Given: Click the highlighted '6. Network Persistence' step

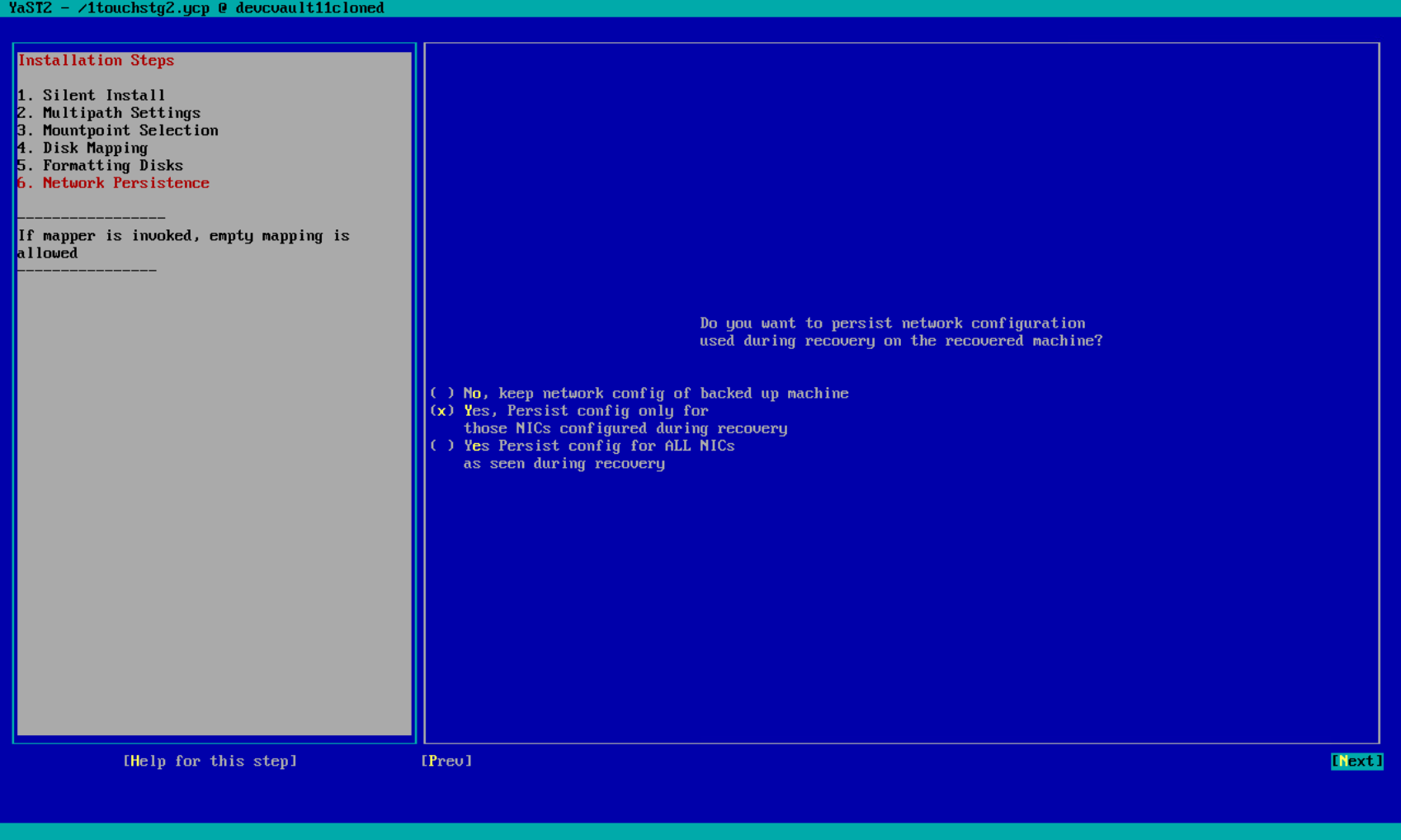Looking at the screenshot, I should [x=113, y=183].
